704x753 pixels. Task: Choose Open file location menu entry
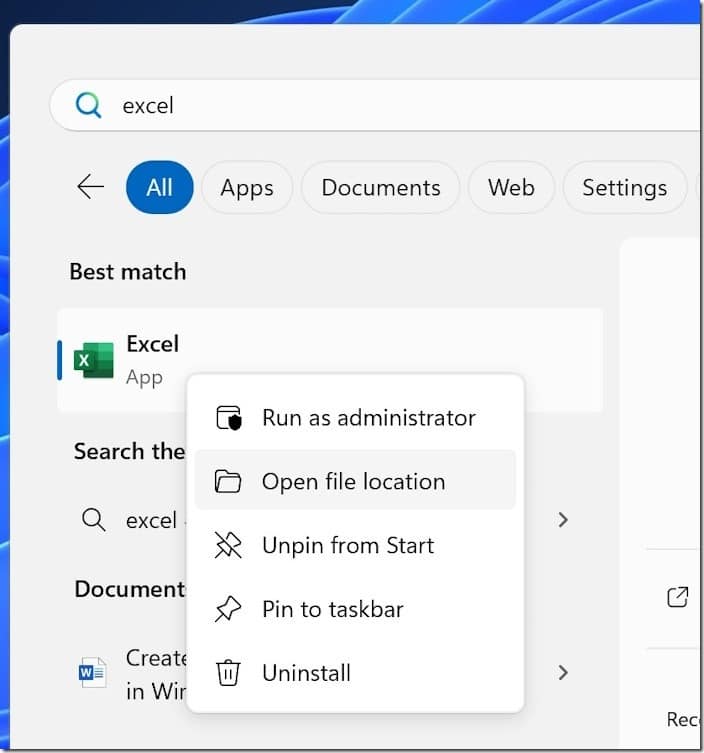[x=355, y=481]
